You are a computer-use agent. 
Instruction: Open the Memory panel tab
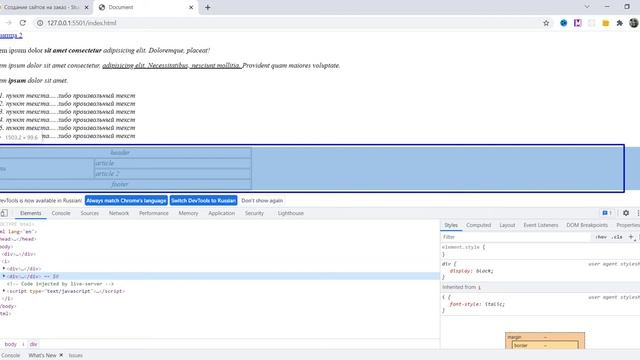click(188, 213)
